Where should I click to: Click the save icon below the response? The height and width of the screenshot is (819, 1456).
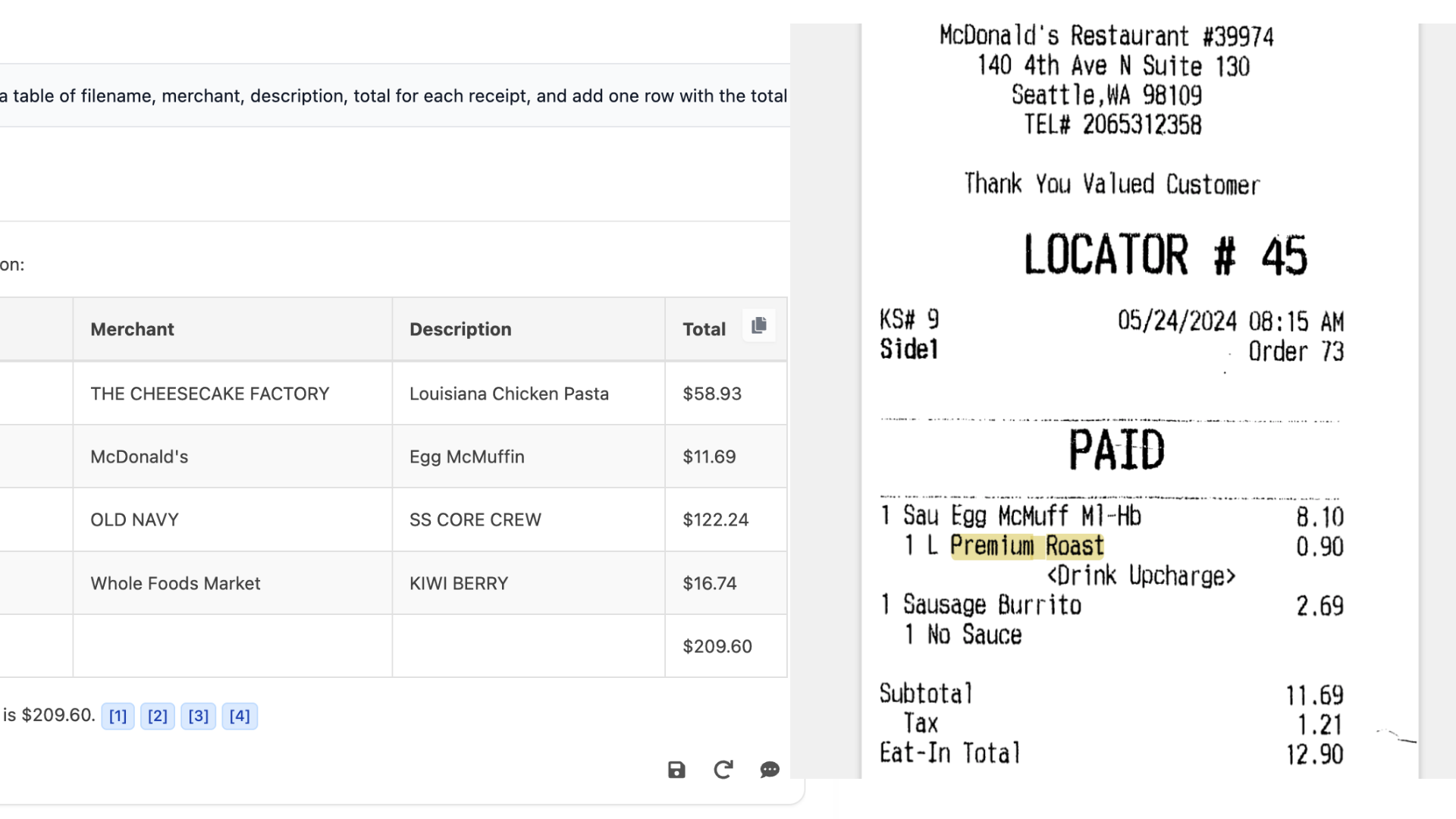[x=676, y=770]
